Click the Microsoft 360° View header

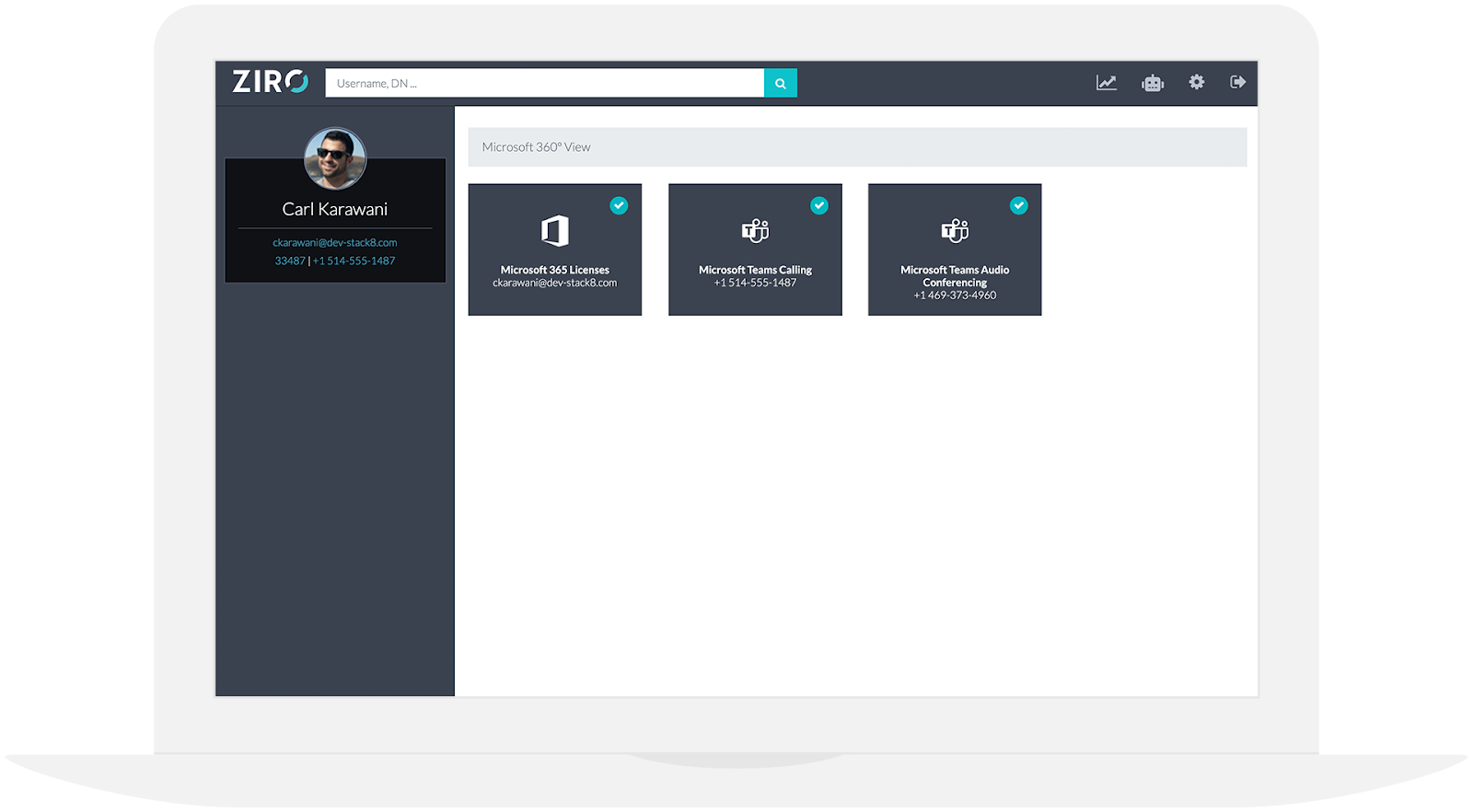(857, 147)
